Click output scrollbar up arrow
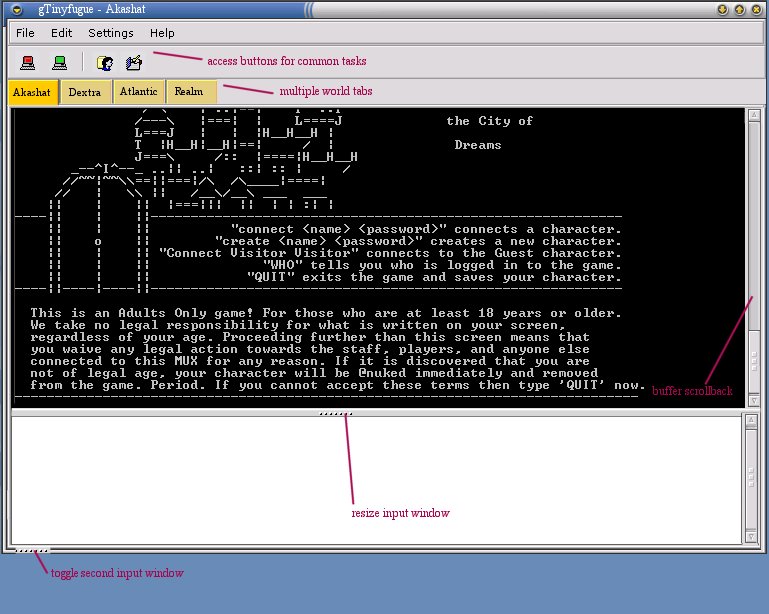The height and width of the screenshot is (614, 769). pos(754,115)
